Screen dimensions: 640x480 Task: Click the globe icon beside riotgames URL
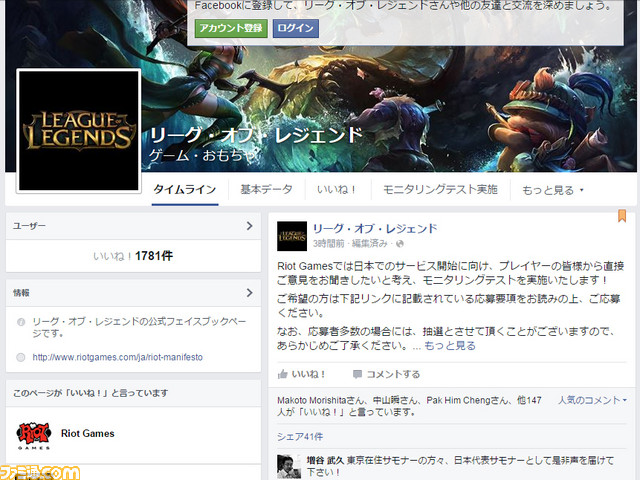[20, 358]
